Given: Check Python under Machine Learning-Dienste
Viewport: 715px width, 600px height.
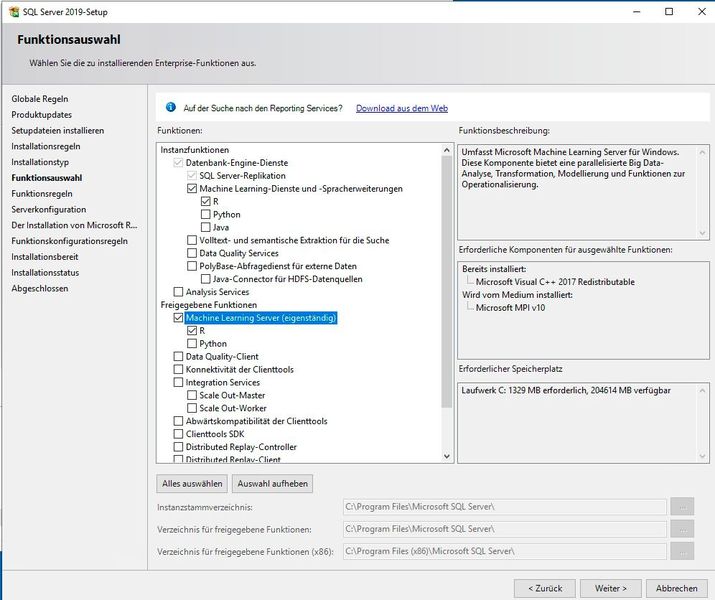Looking at the screenshot, I should point(206,214).
